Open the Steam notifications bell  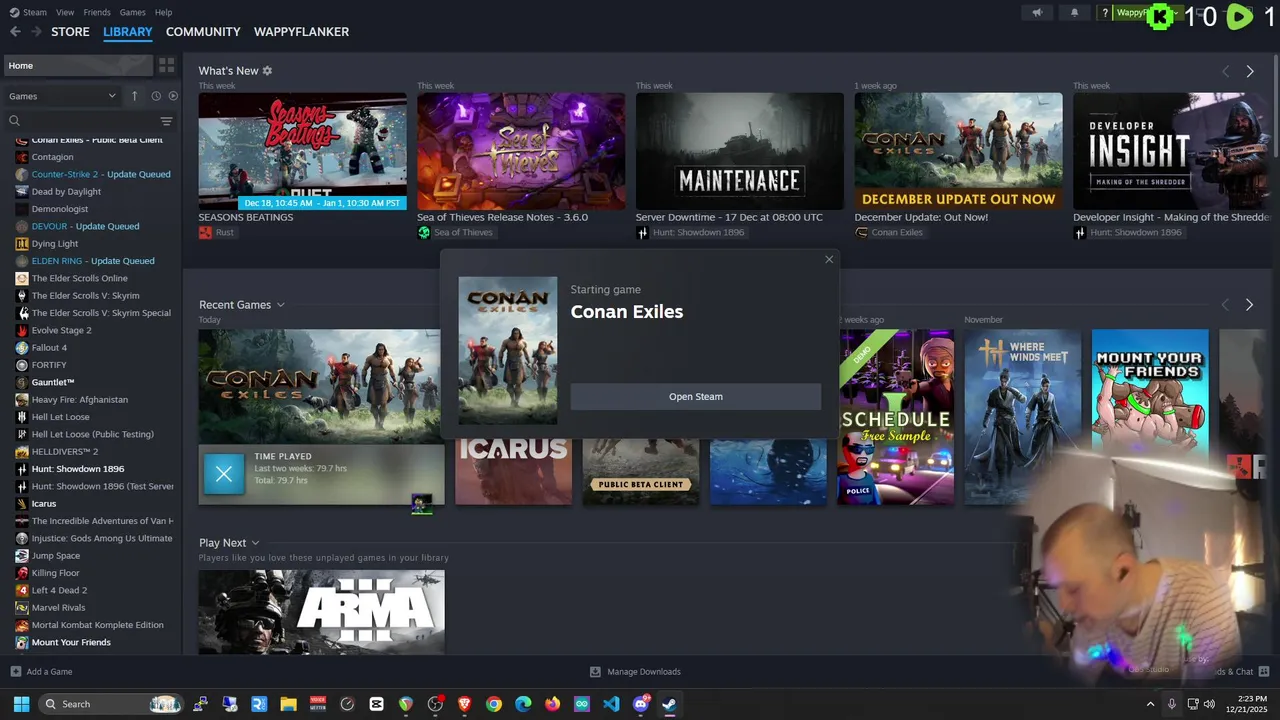1075,13
